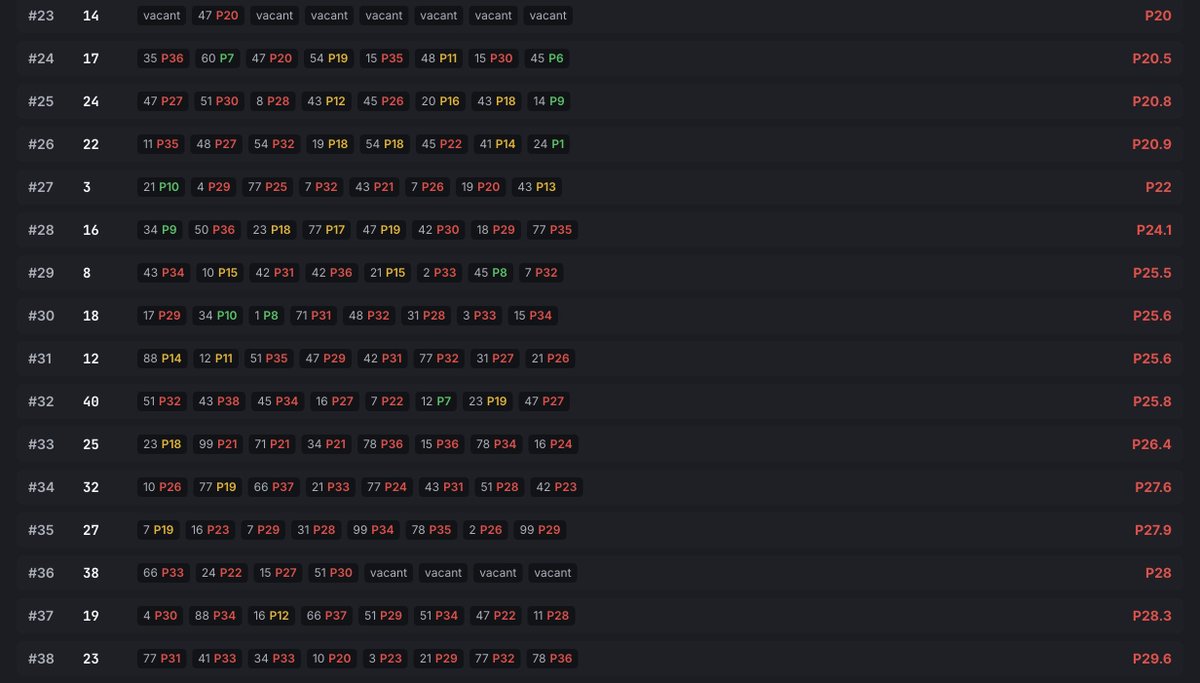1200x683 pixels.
Task: Select the '45 P6' chip in row #24
Action: point(547,59)
